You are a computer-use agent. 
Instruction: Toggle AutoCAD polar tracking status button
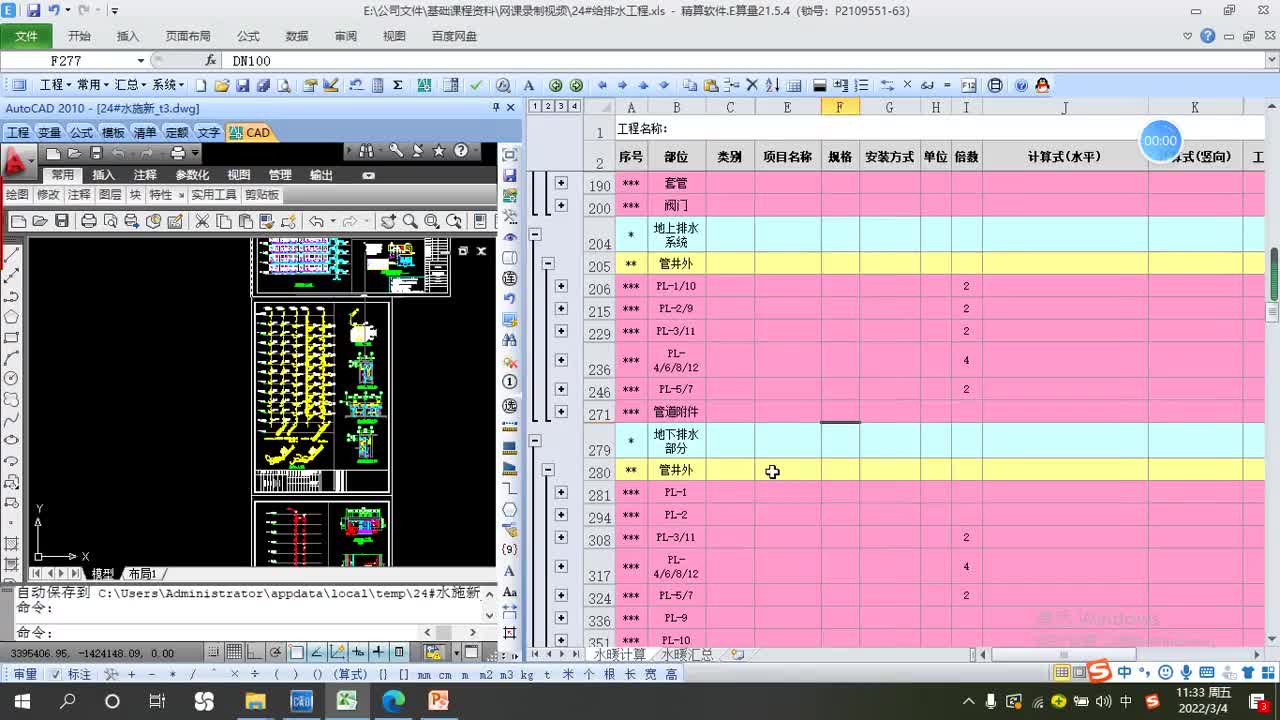pyautogui.click(x=277, y=652)
